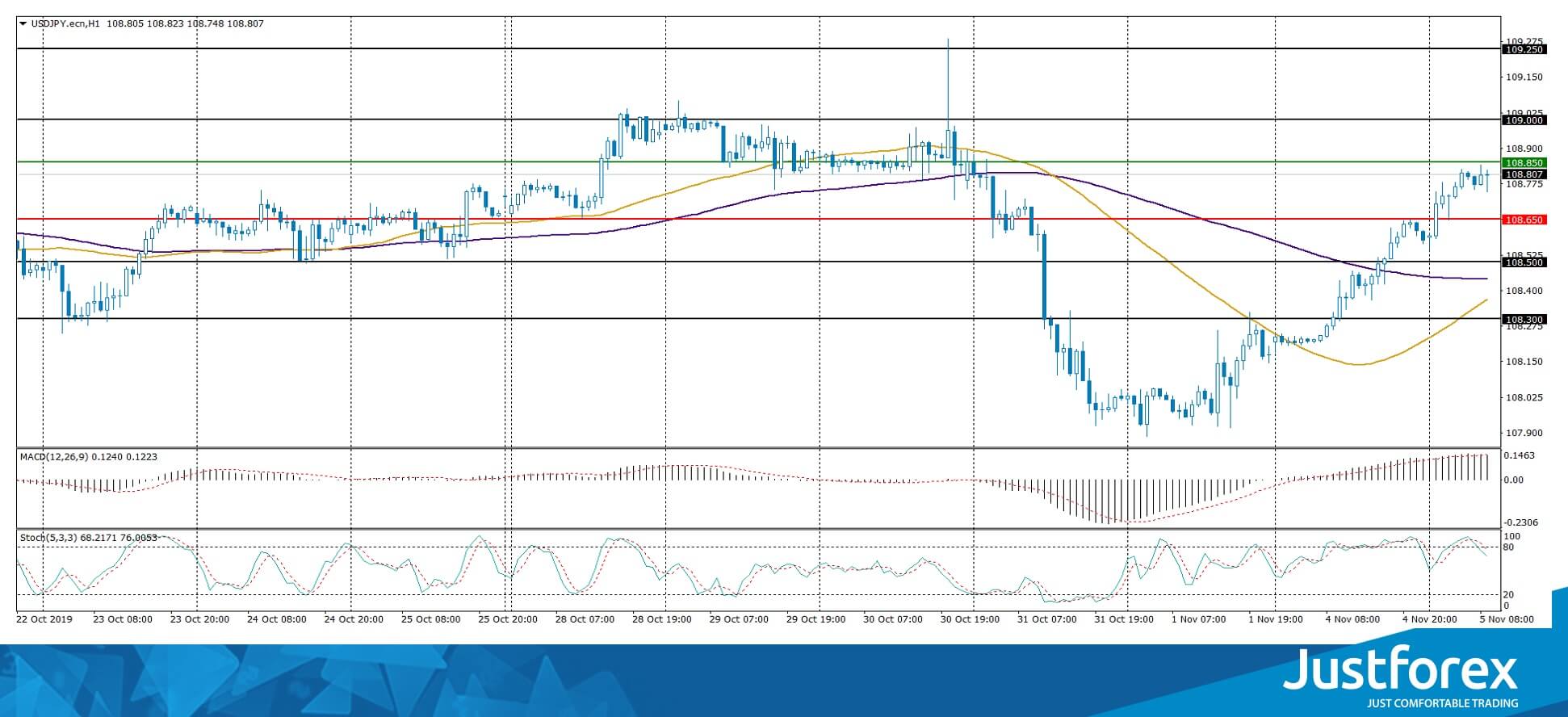Viewport: 1568px width, 717px height.
Task: Click the 29 Oct 19:00 time label
Action: tap(816, 619)
